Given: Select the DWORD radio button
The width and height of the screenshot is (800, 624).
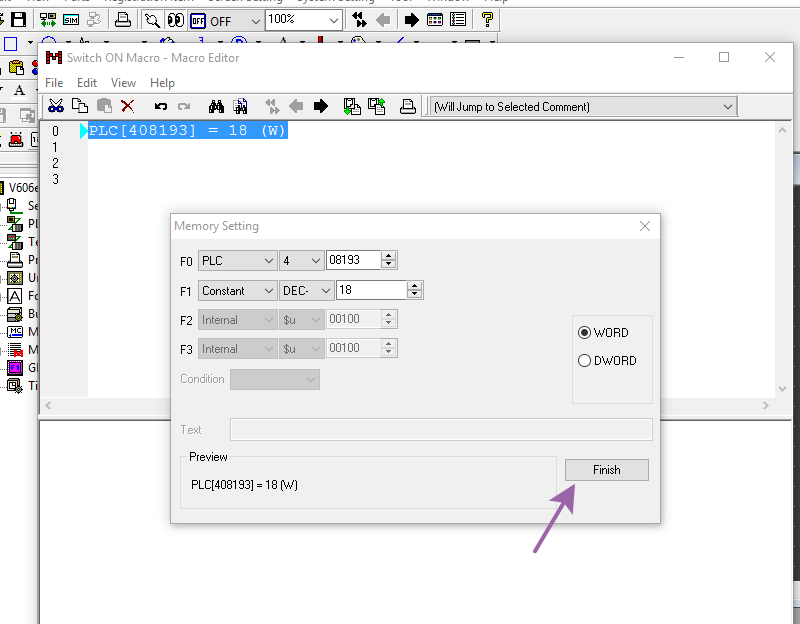Looking at the screenshot, I should coord(585,361).
